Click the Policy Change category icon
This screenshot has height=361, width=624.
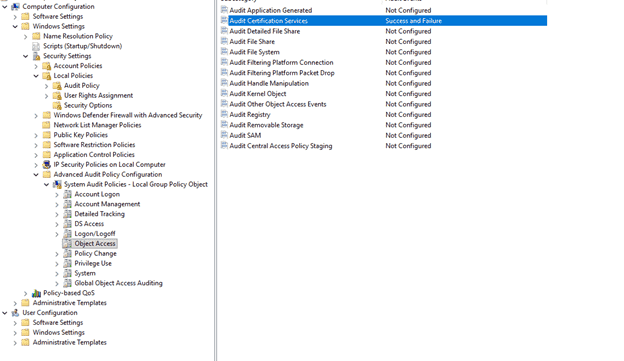click(67, 254)
